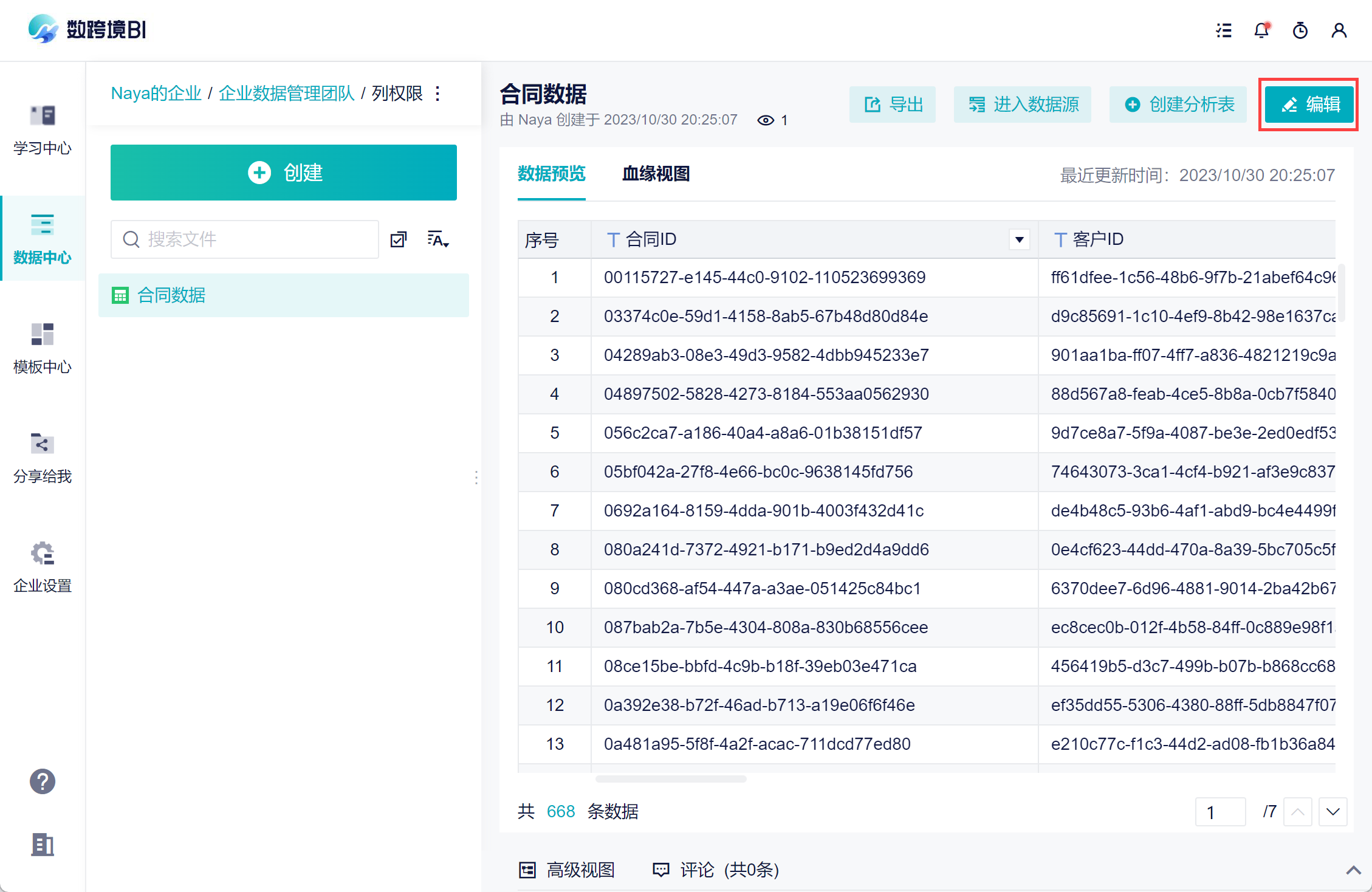The width and height of the screenshot is (1372, 892).
Task: Go to 学习中心 in sidebar
Action: pos(43,130)
